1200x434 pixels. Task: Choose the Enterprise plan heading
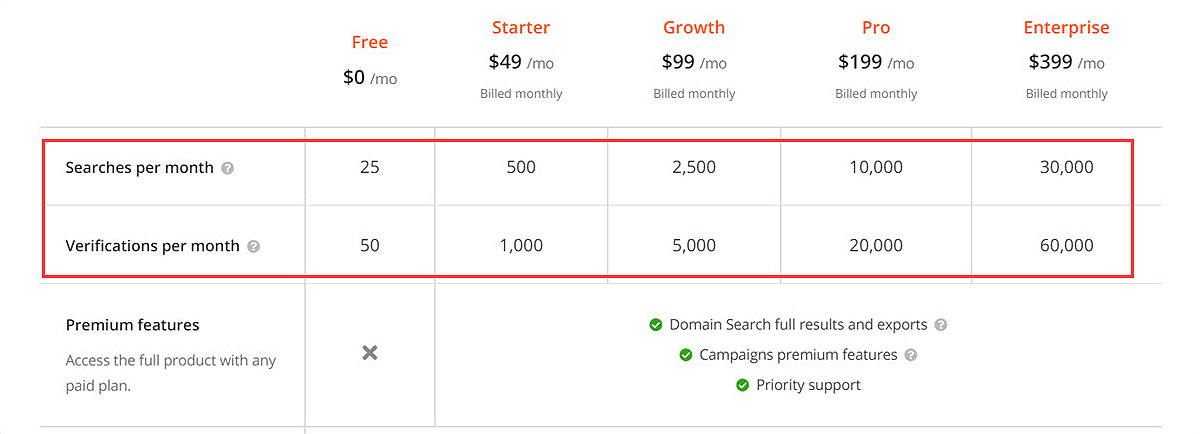tap(1066, 28)
